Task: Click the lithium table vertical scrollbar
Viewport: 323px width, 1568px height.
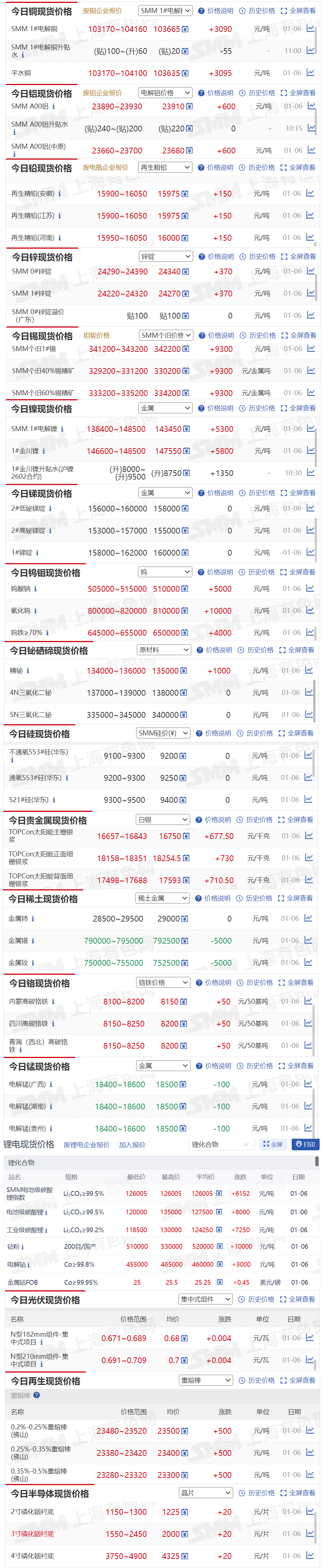Action: 317,1162
